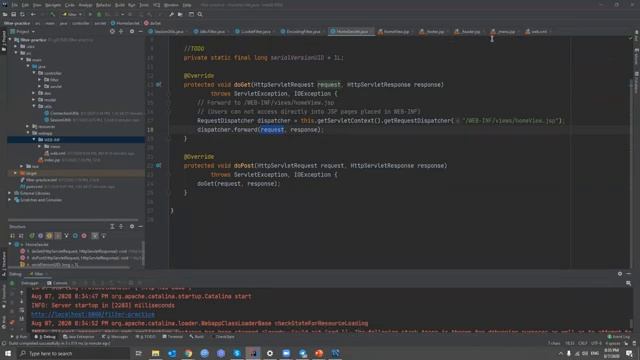Open the Event Log button

pyautogui.click(x=619, y=337)
